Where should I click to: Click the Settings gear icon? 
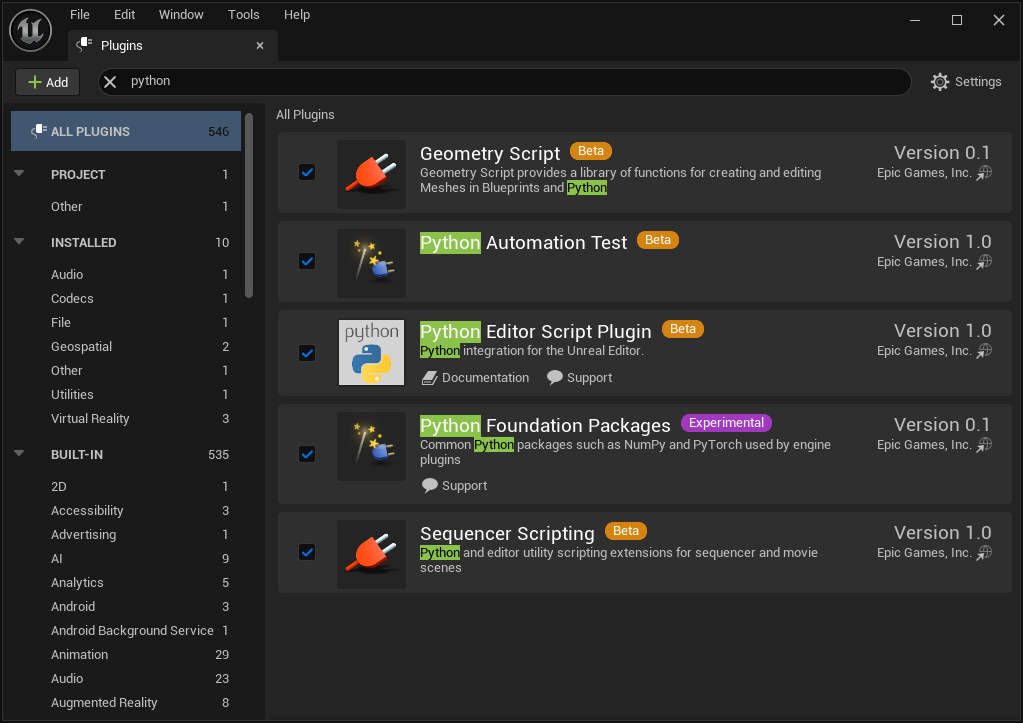pos(939,82)
